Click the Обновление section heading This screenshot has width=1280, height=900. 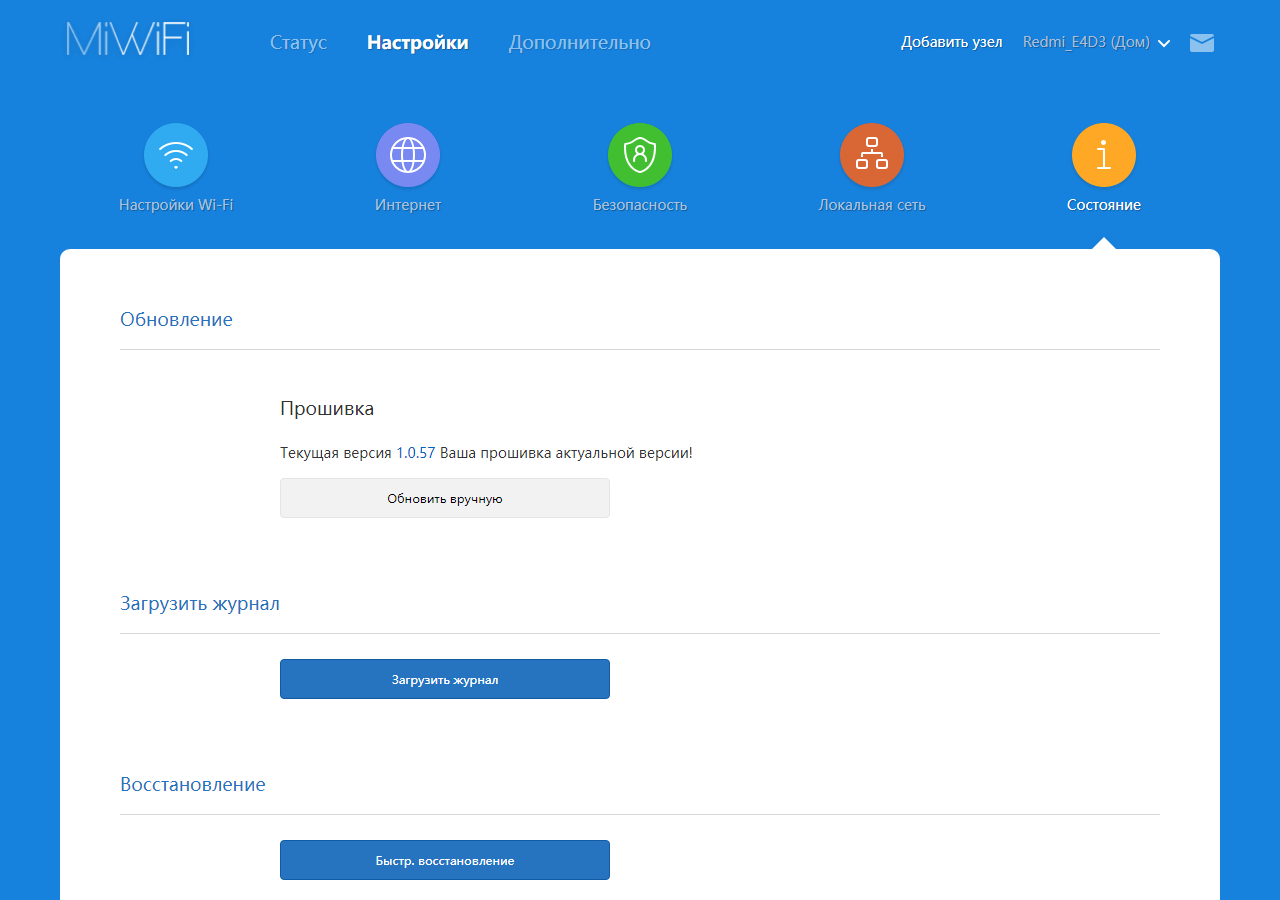(176, 320)
